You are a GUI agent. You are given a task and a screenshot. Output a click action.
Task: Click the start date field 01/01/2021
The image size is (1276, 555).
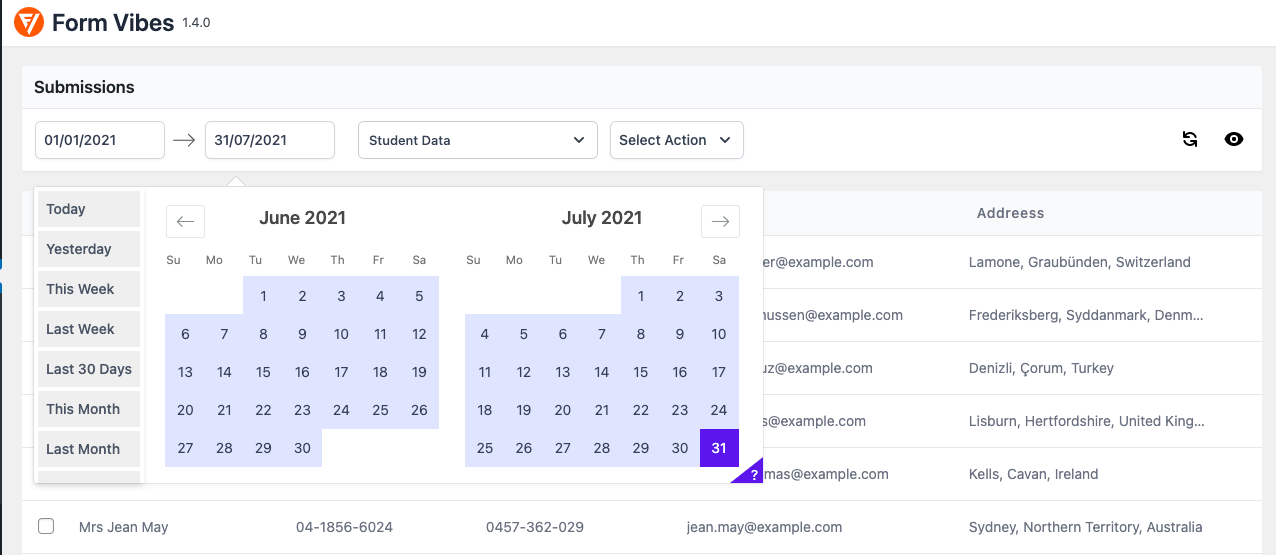tap(99, 140)
